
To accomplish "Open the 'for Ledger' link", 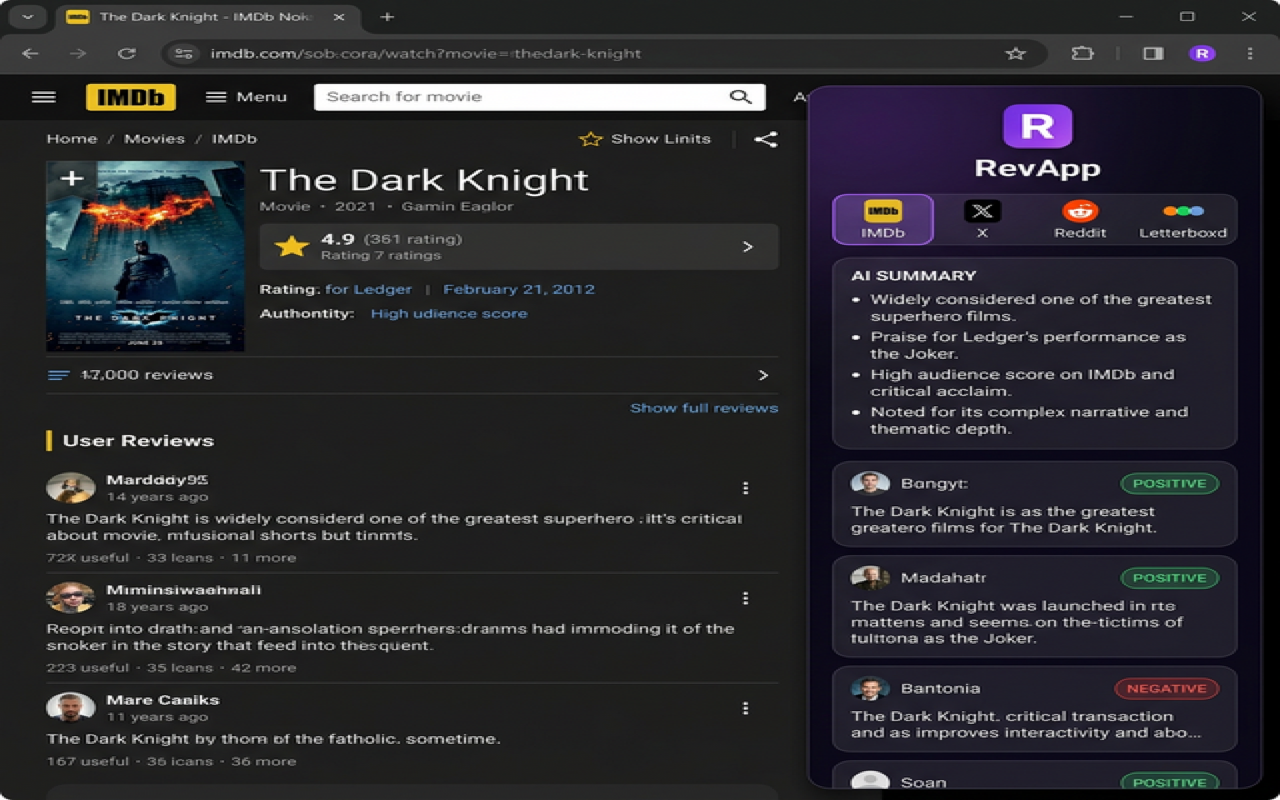I will (368, 289).
